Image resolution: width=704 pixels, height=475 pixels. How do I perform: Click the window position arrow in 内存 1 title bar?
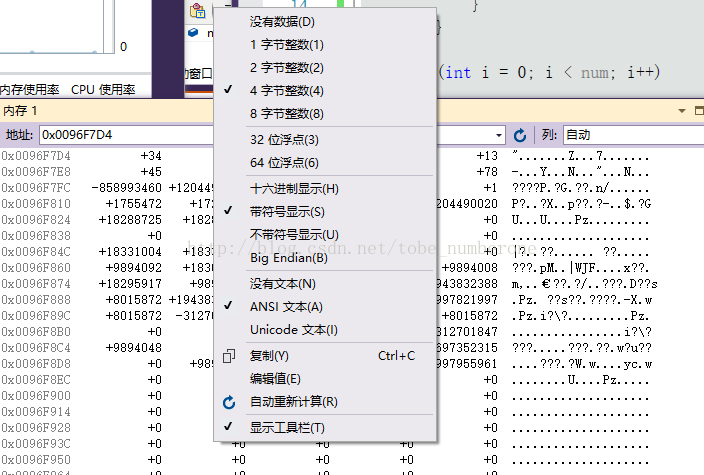682,110
